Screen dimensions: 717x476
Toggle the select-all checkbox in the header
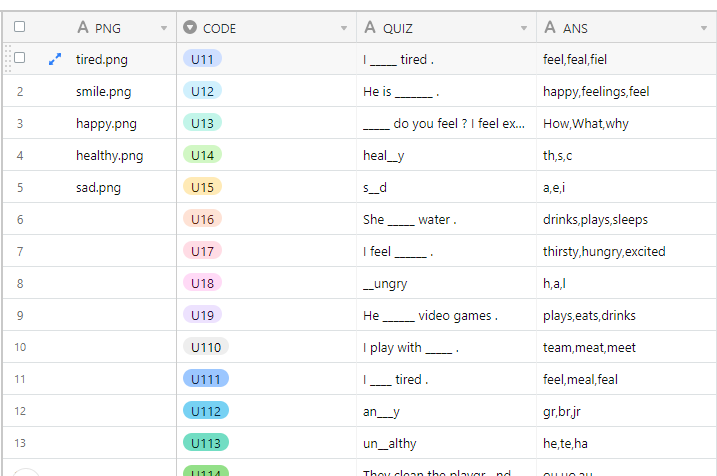coord(19,27)
